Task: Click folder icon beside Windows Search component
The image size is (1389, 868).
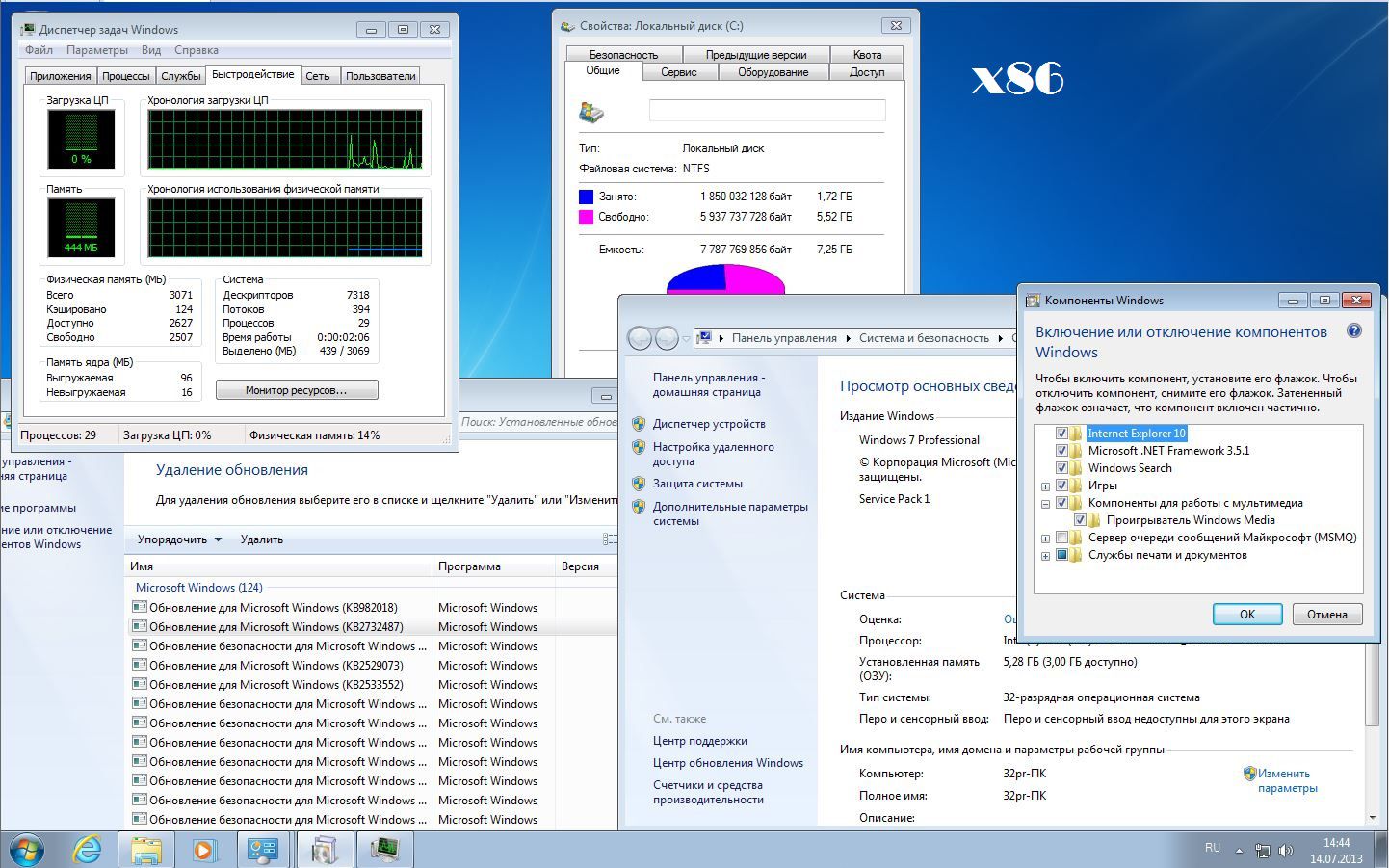Action: [1077, 468]
